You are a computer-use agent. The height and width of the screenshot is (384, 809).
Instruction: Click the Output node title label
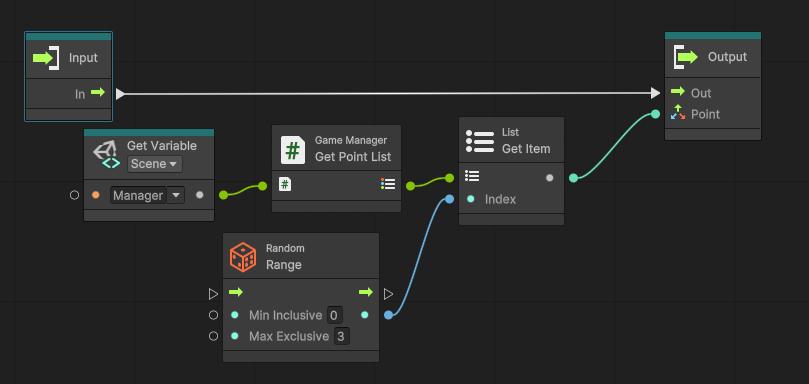727,57
